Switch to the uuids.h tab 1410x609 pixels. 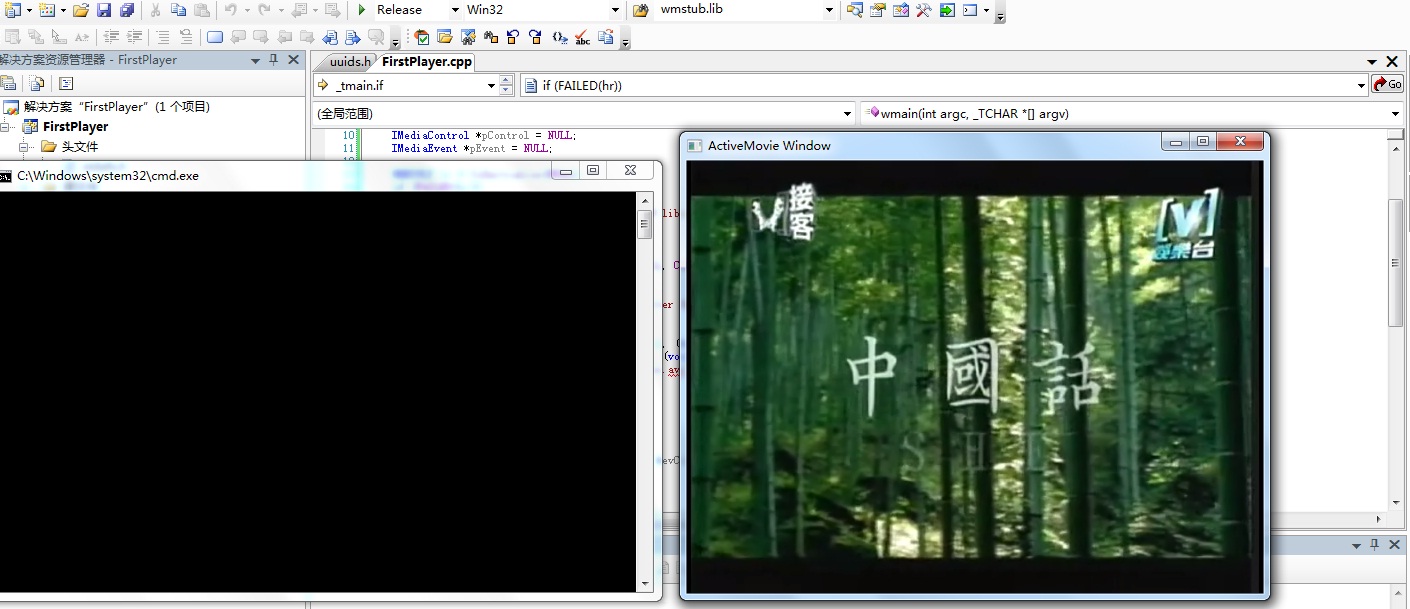349,62
